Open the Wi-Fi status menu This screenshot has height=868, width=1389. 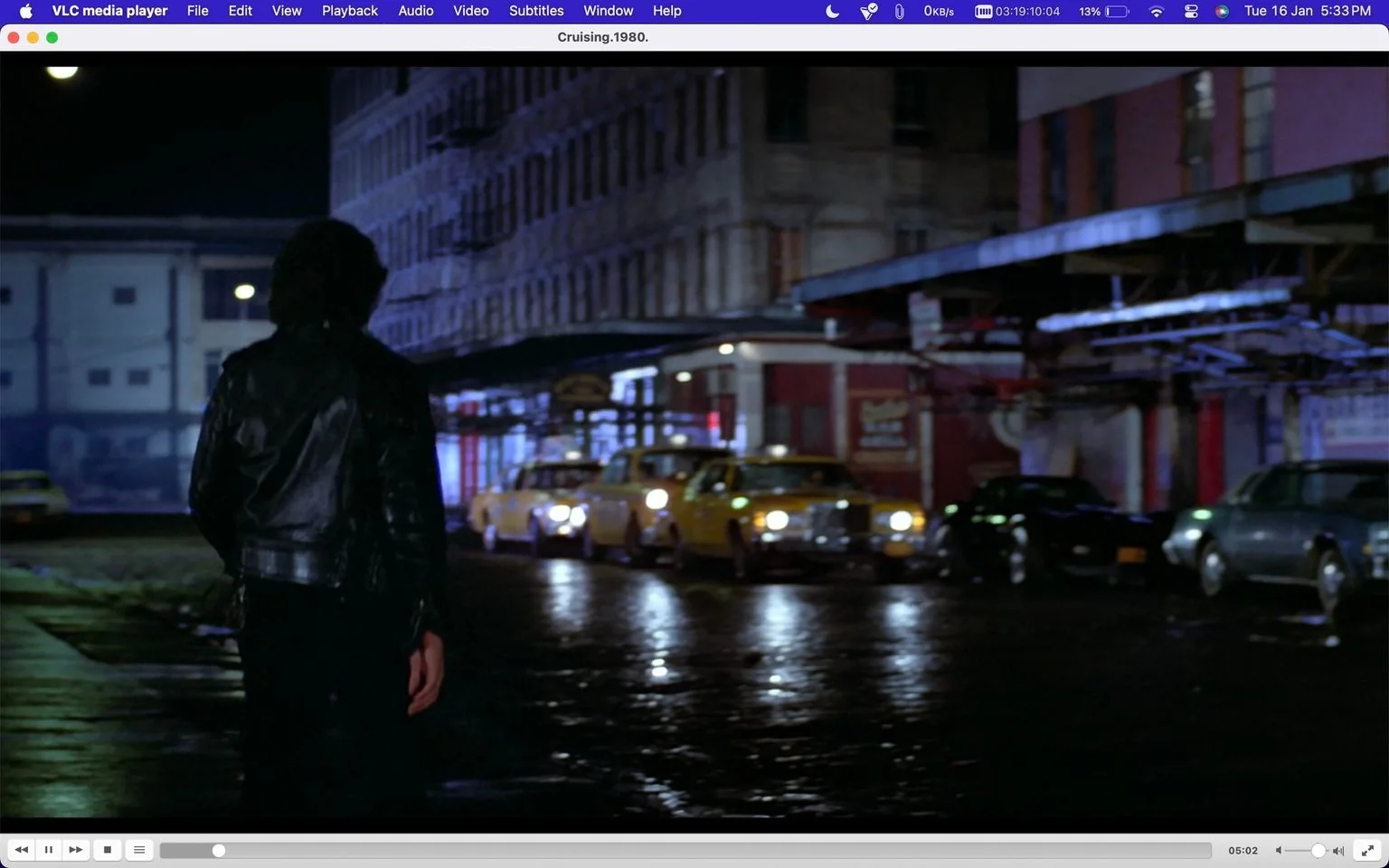1156,12
